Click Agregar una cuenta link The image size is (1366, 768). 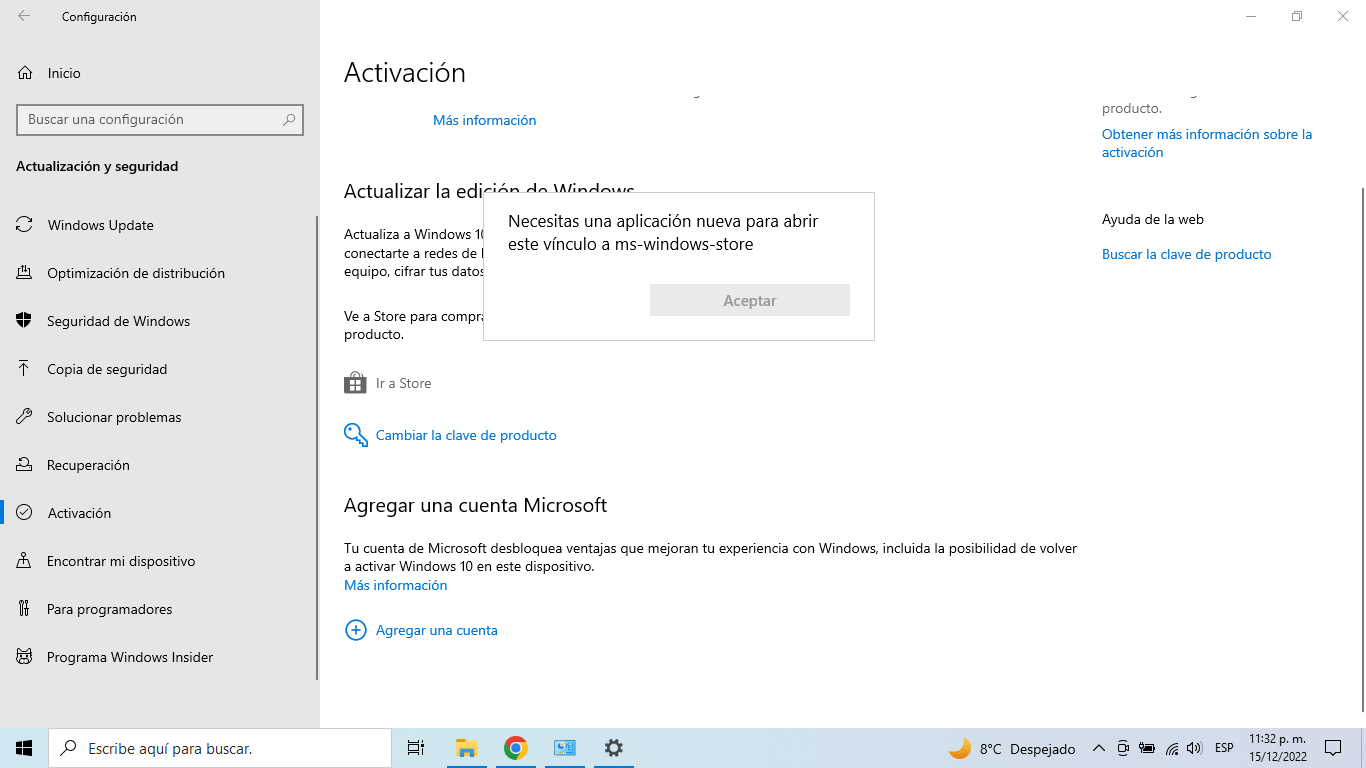(436, 630)
